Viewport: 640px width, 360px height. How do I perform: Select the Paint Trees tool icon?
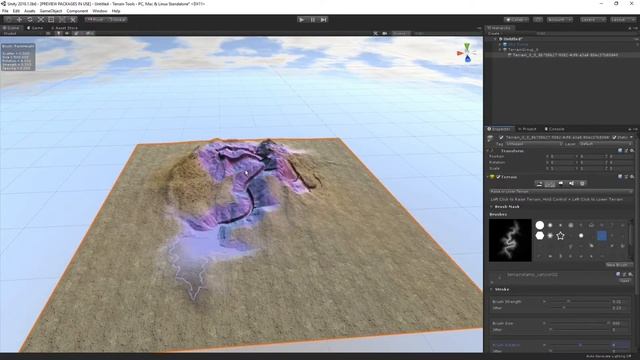(561, 184)
